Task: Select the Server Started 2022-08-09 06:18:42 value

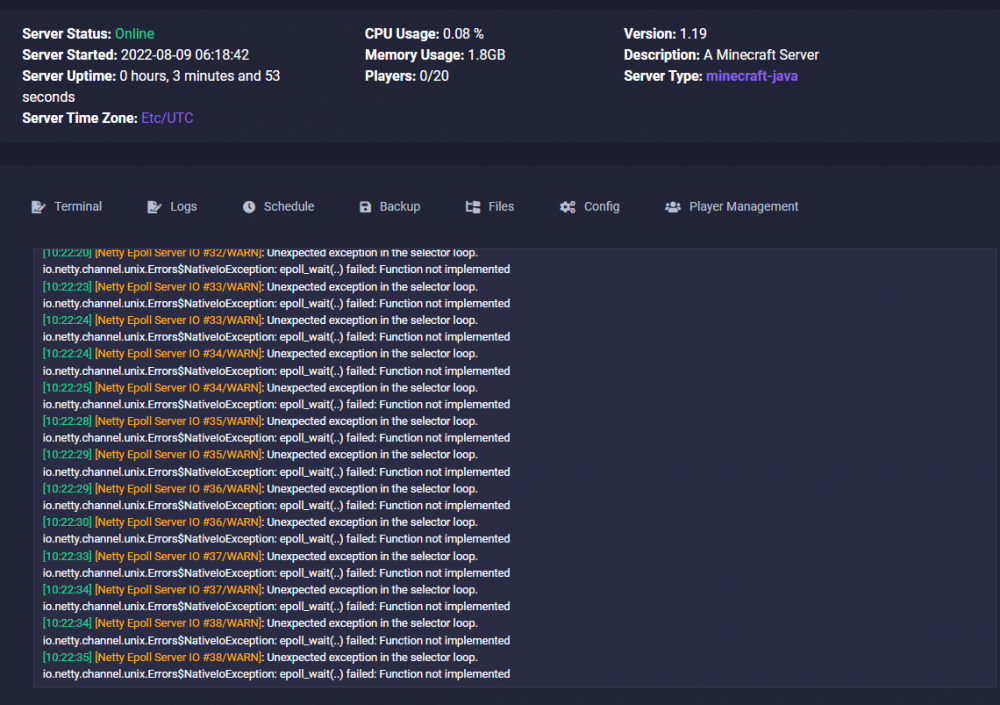Action: tap(185, 55)
